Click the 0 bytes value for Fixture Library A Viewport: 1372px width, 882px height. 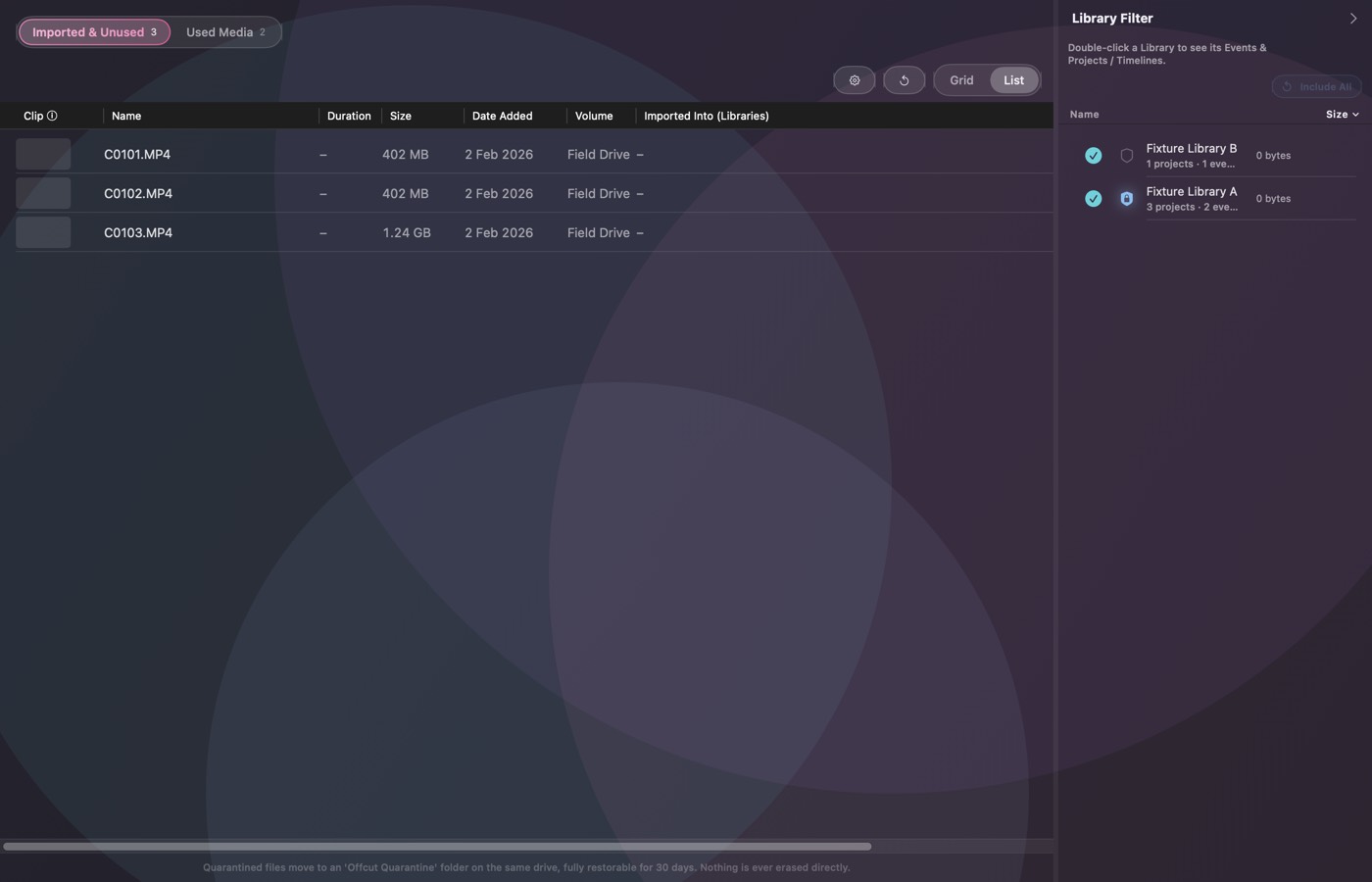click(x=1273, y=199)
